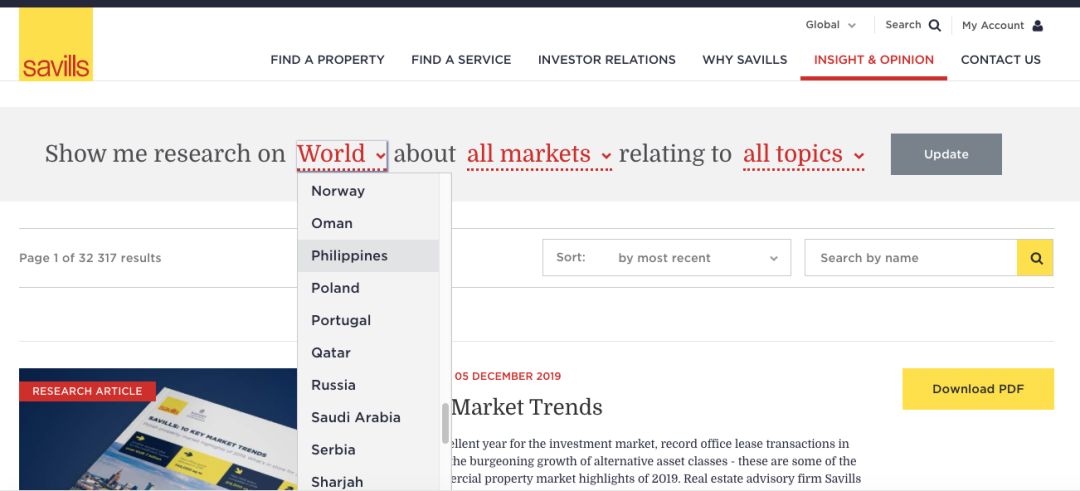Select Philippines from the country list
The height and width of the screenshot is (491, 1080).
(x=349, y=256)
